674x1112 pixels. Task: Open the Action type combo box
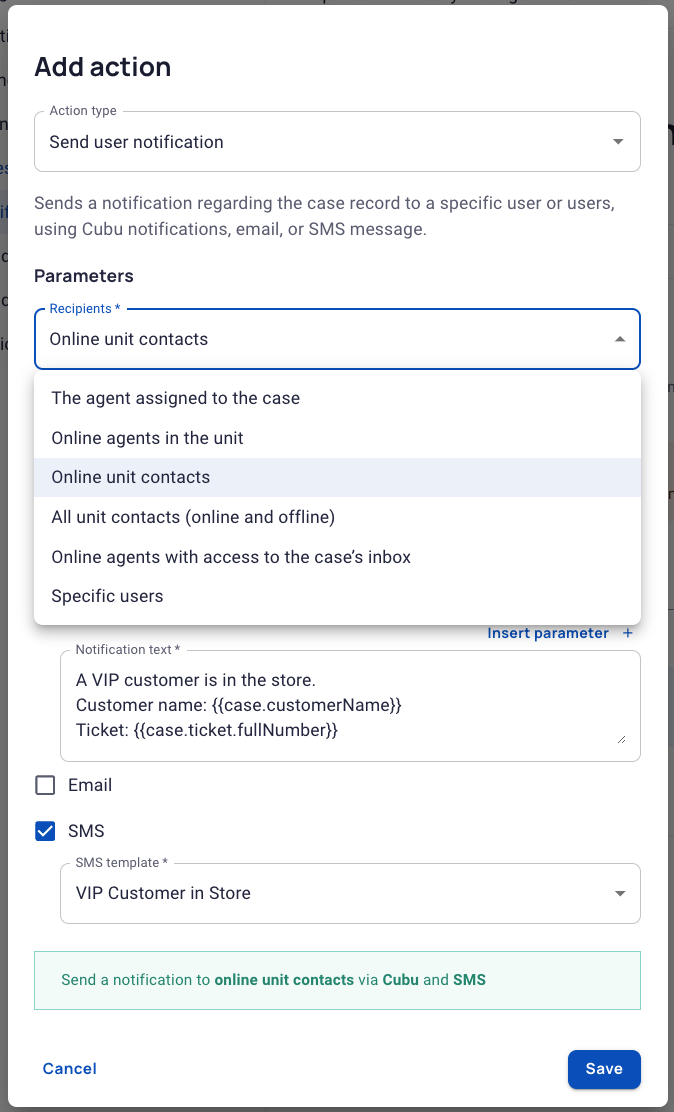[337, 142]
